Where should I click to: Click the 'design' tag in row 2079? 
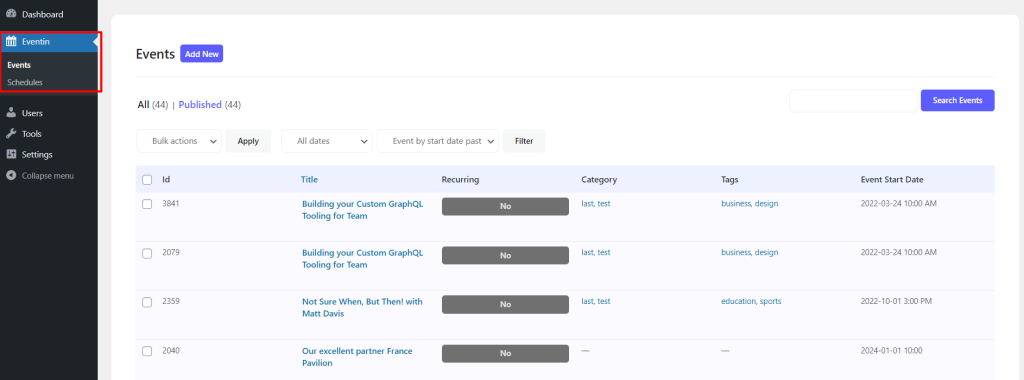pyautogui.click(x=767, y=253)
